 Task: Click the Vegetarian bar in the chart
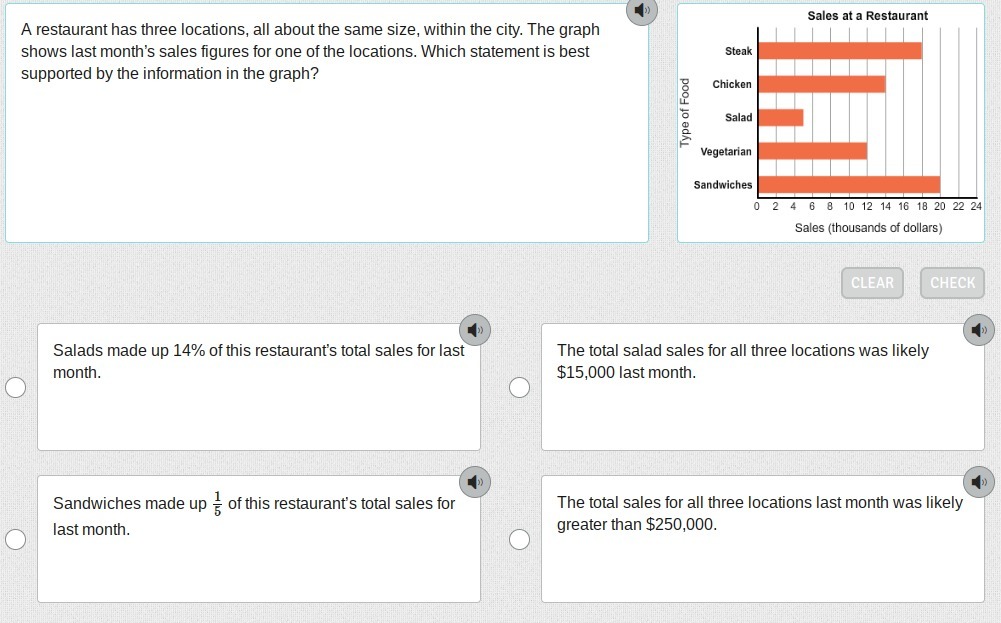[811, 151]
